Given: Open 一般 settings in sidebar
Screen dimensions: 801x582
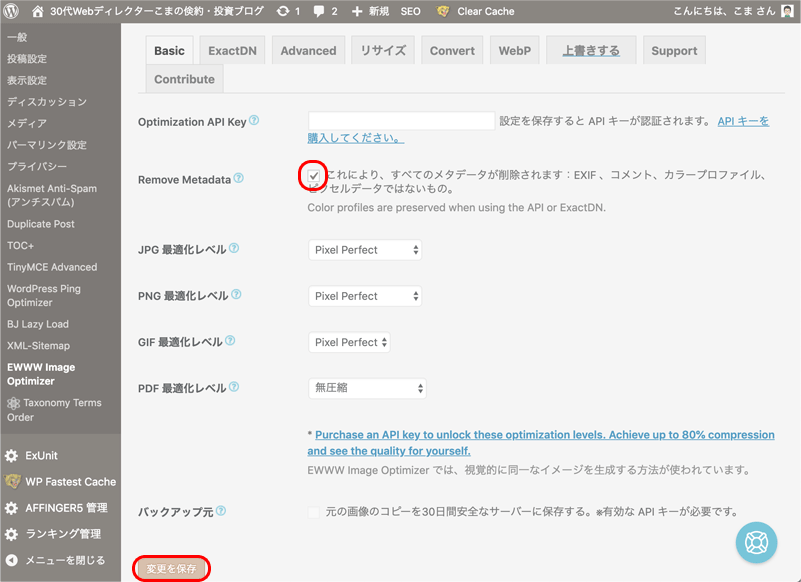Looking at the screenshot, I should 17,37.
